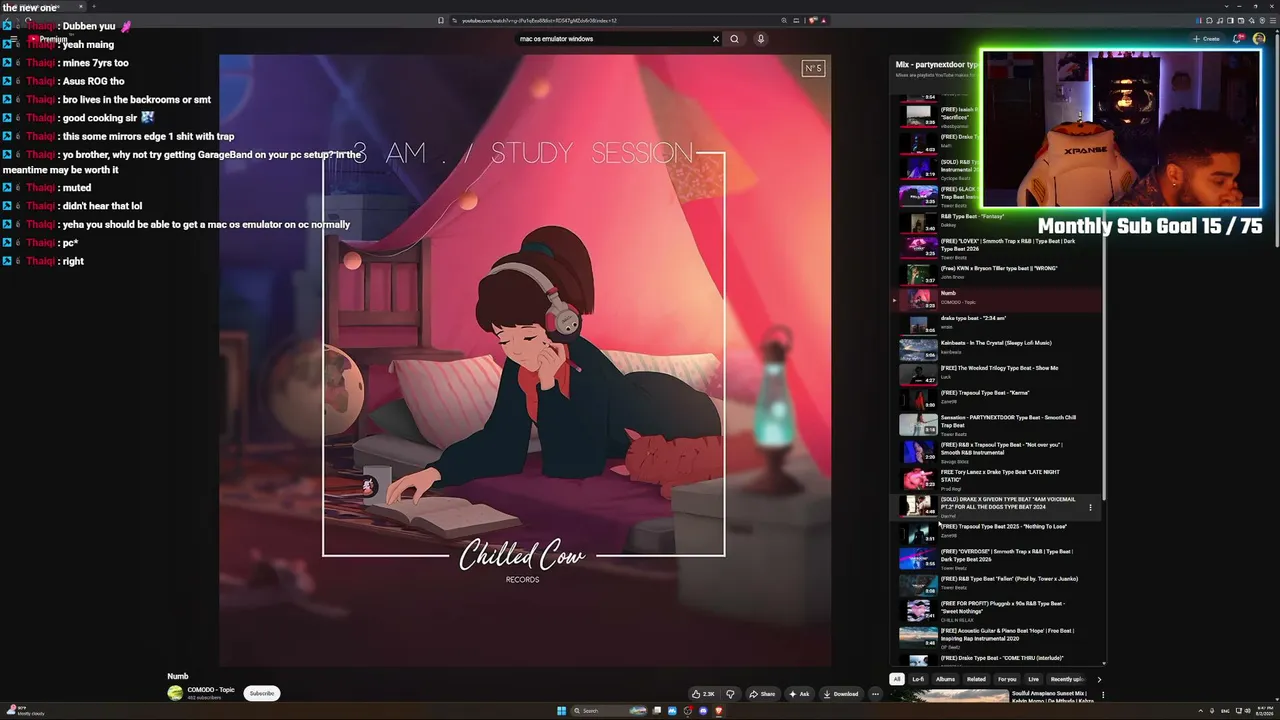This screenshot has width=1280, height=720.
Task: Open options for 4AM VOICEMAIL PT.2 playlist item
Action: 1090,508
